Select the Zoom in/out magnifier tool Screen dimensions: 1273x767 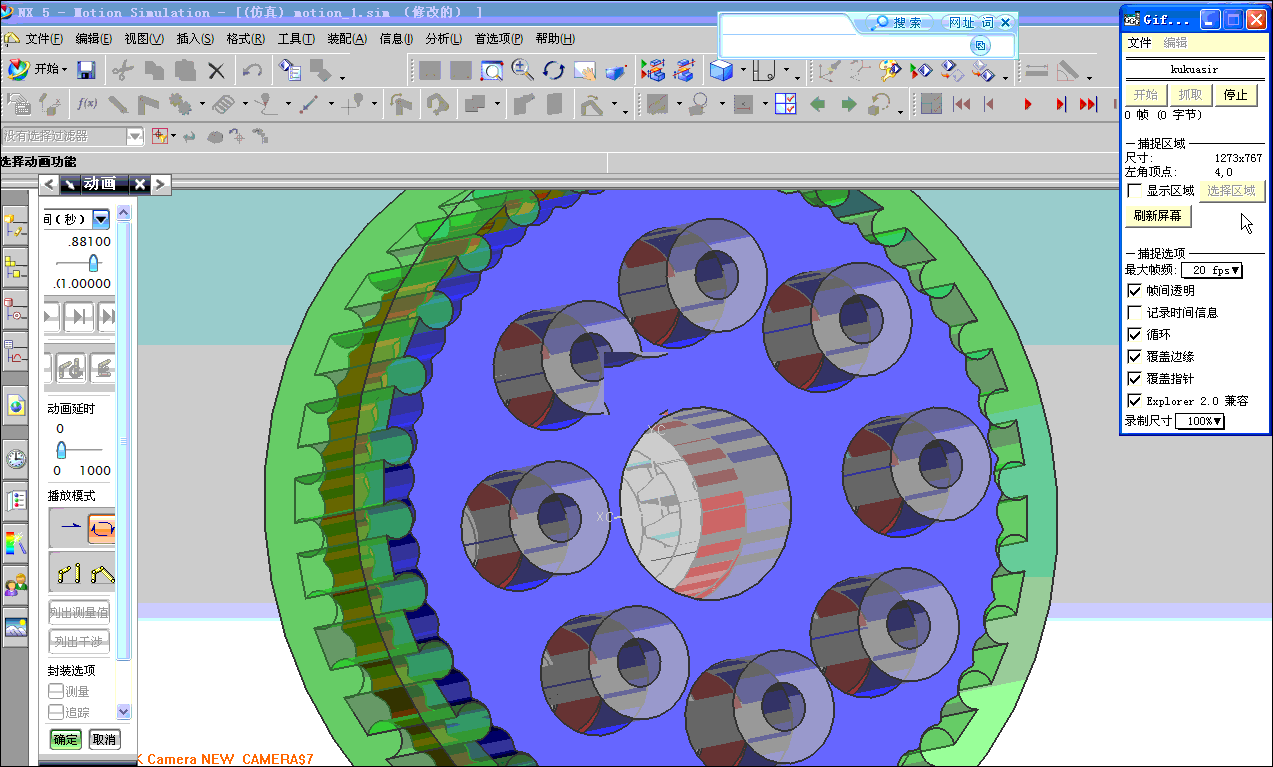point(522,70)
